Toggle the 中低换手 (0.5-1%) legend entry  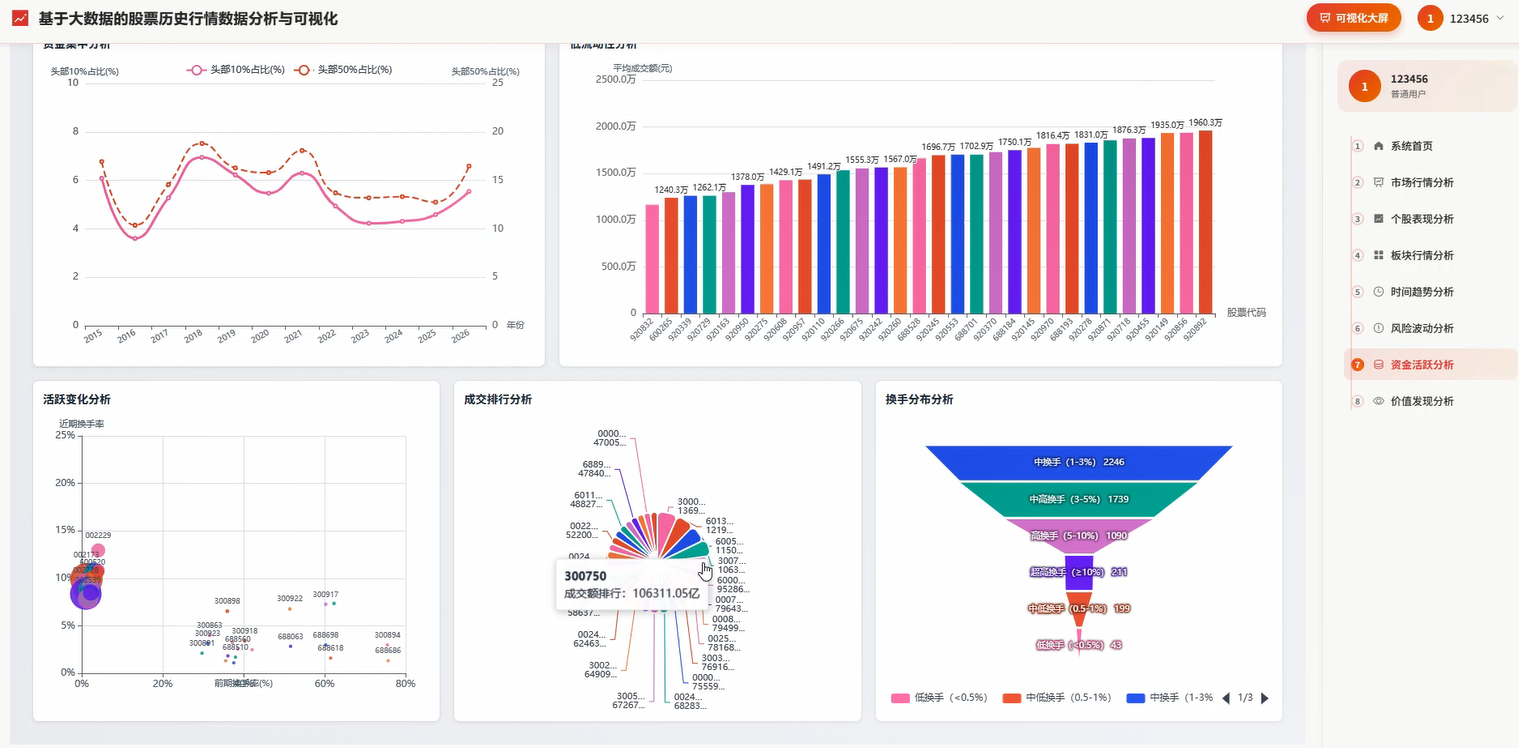[x=1057, y=698]
